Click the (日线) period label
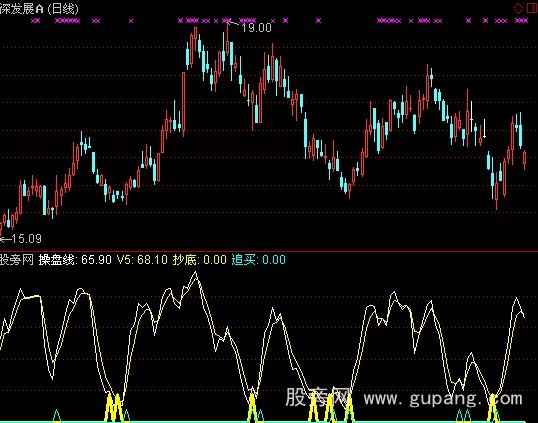 pos(63,9)
